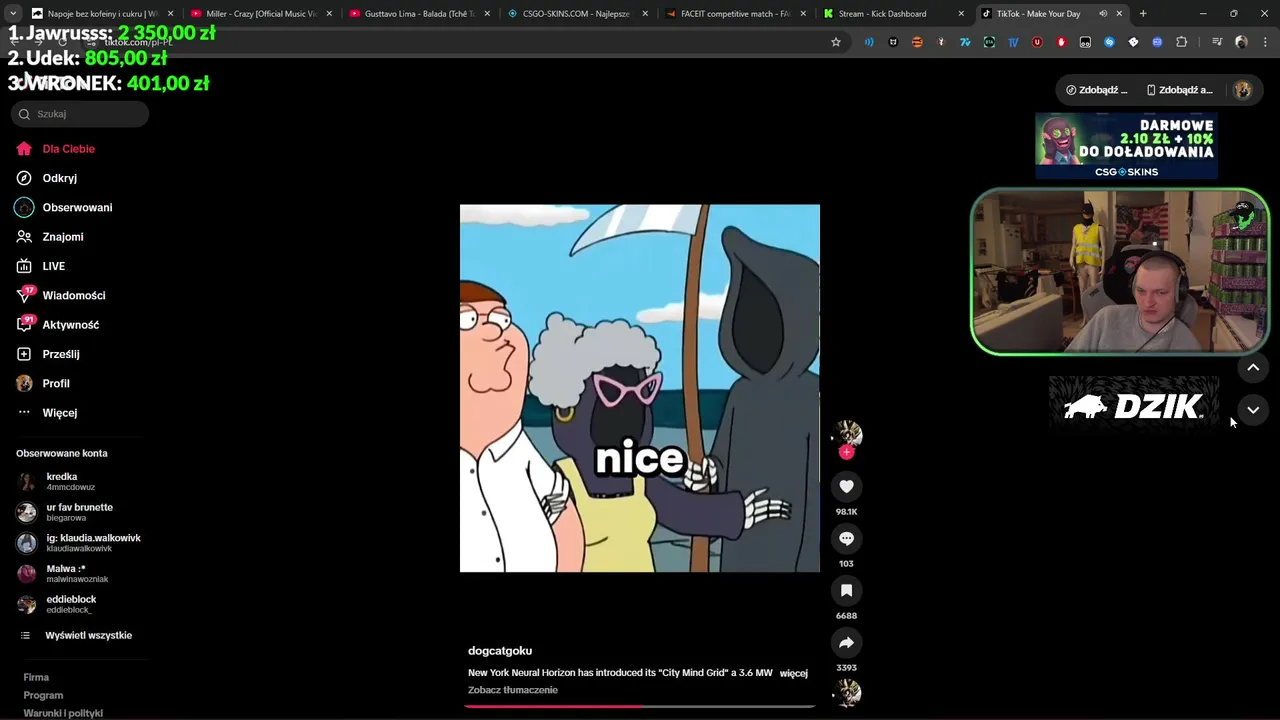The width and height of the screenshot is (1280, 720).
Task: Open the Chrome profile avatar
Action: pos(1241,42)
